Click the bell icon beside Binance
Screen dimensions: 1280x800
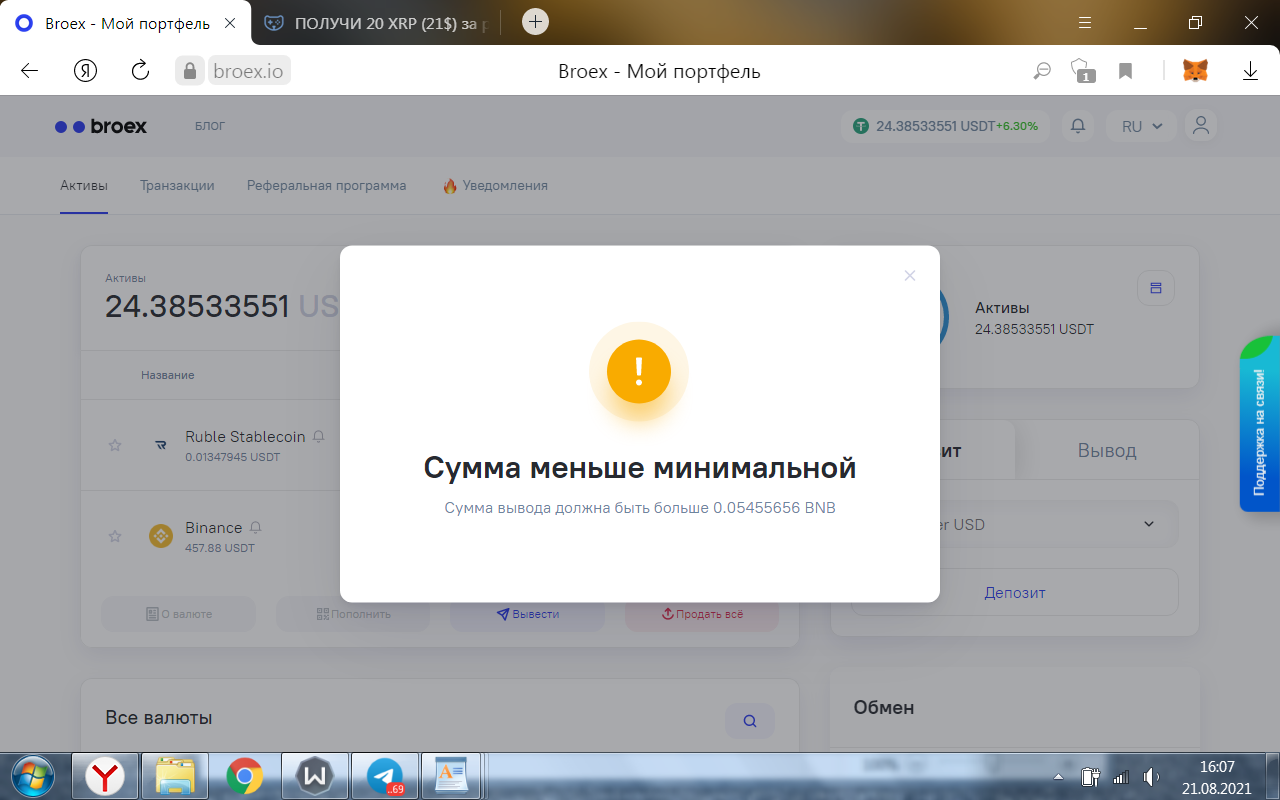pos(256,528)
